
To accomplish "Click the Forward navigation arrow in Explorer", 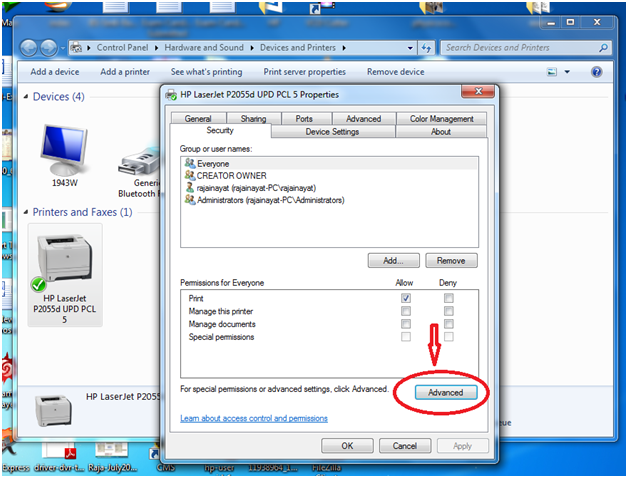I will pyautogui.click(x=49, y=48).
